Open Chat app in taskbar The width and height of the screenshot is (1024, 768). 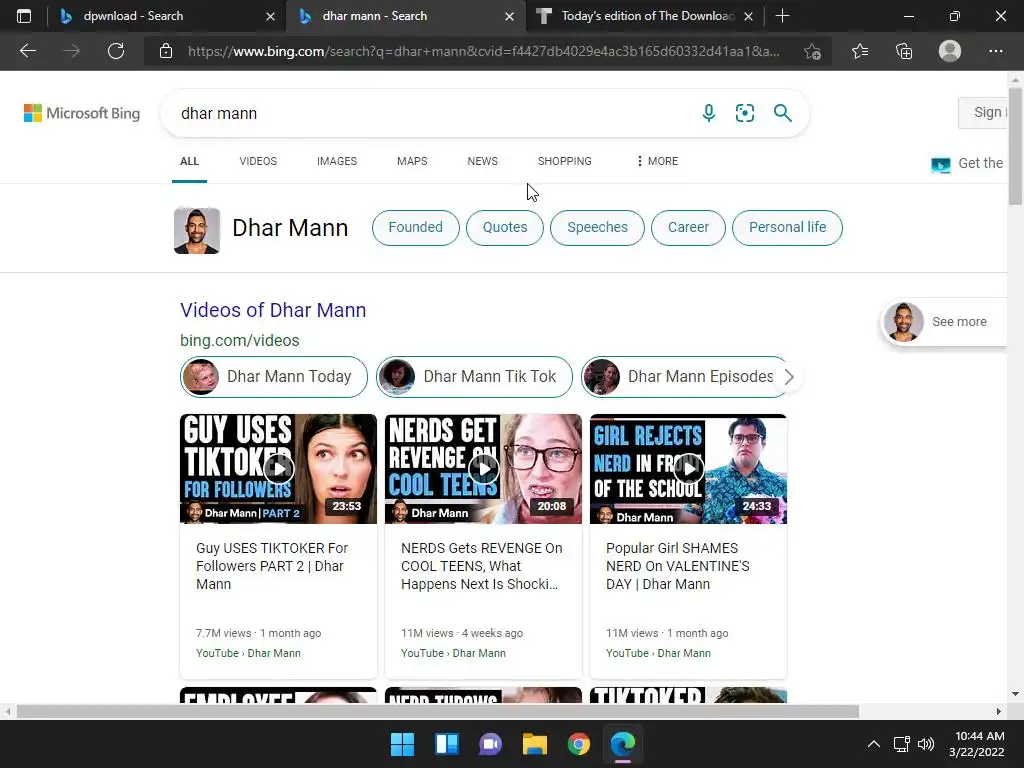(490, 744)
